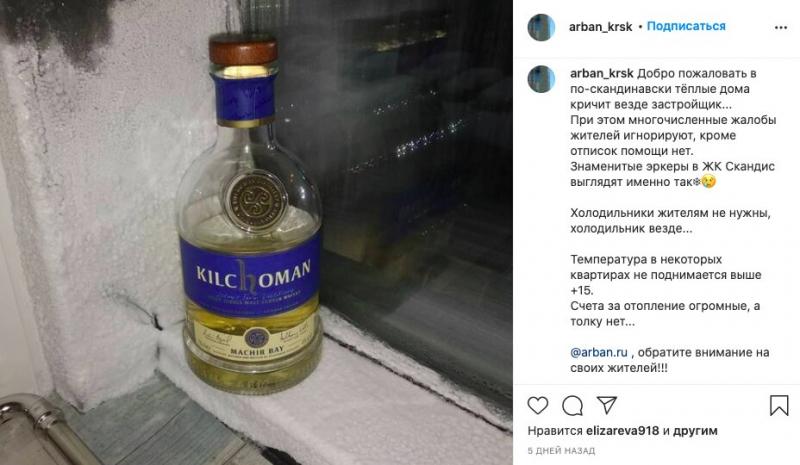Save post with bookmark icon
Image resolution: width=800 pixels, height=465 pixels.
[x=779, y=406]
